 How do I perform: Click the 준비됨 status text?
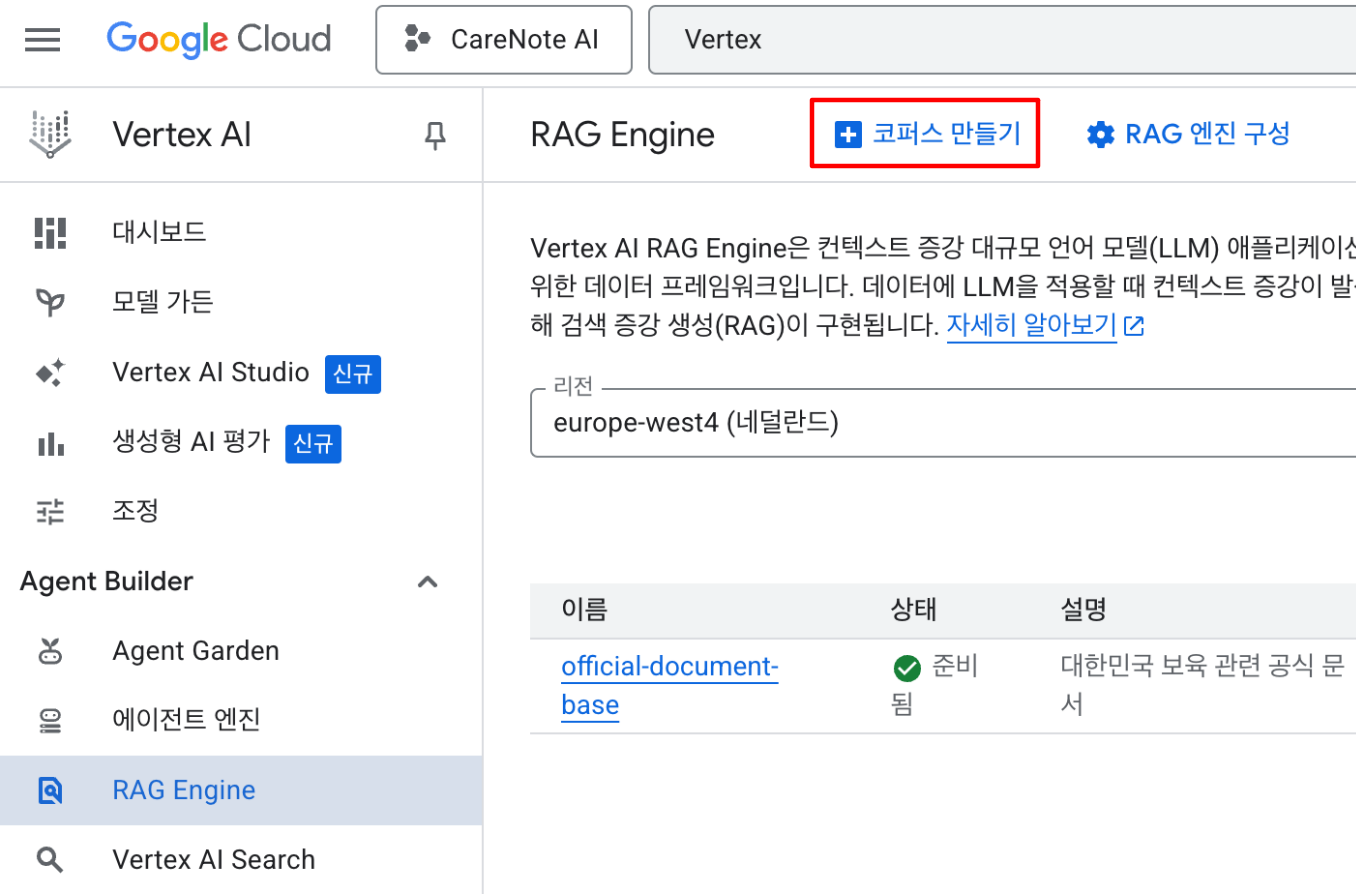[x=934, y=686]
